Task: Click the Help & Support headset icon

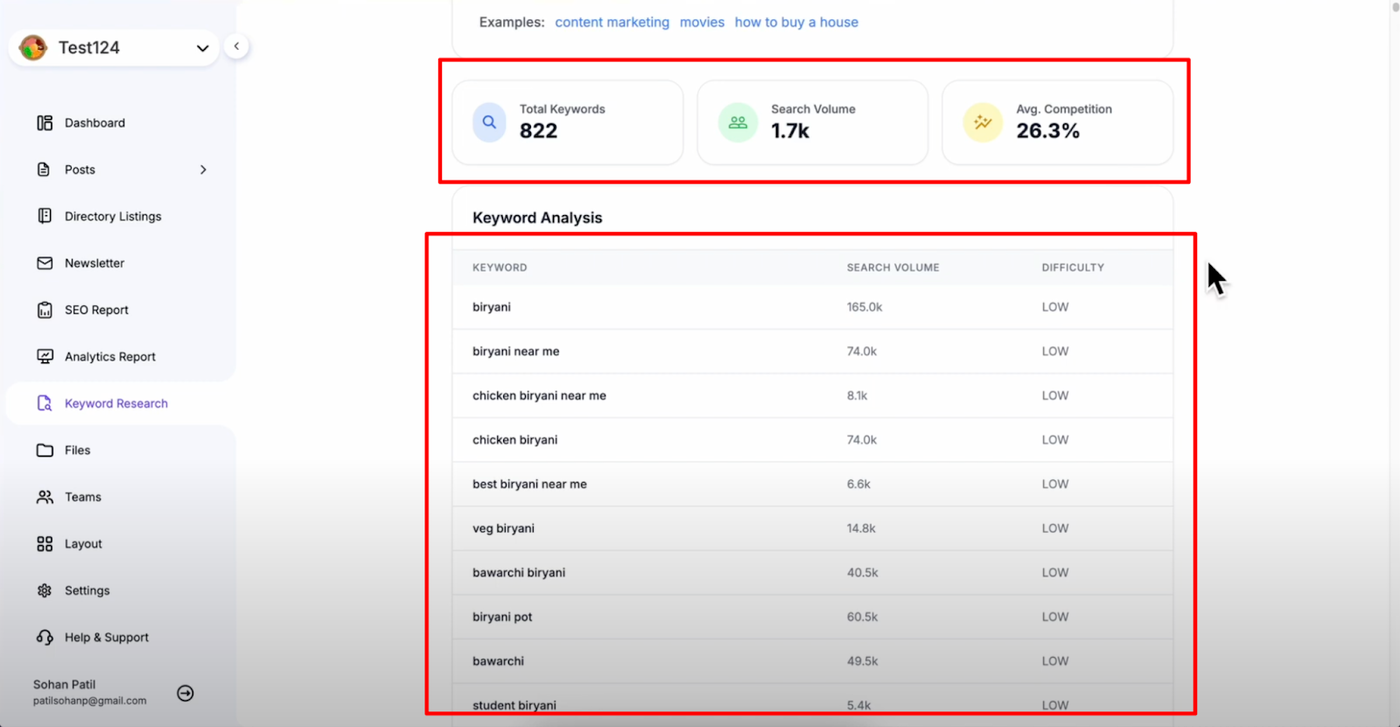Action: pyautogui.click(x=45, y=637)
